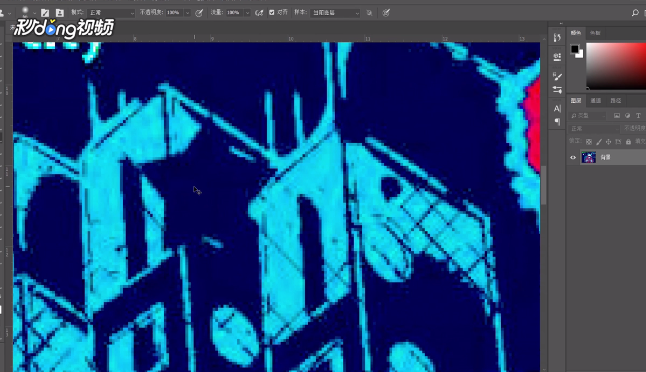Select the background color swatch

[580, 55]
